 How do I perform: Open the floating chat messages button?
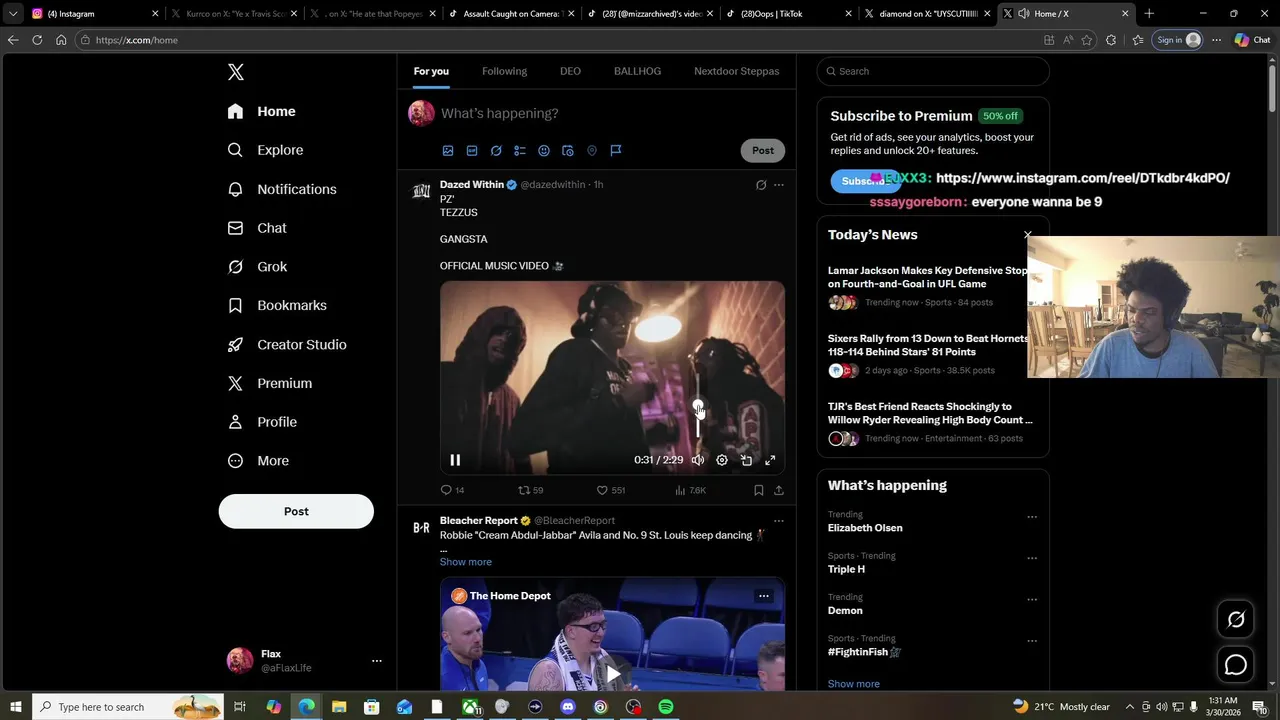[1236, 665]
